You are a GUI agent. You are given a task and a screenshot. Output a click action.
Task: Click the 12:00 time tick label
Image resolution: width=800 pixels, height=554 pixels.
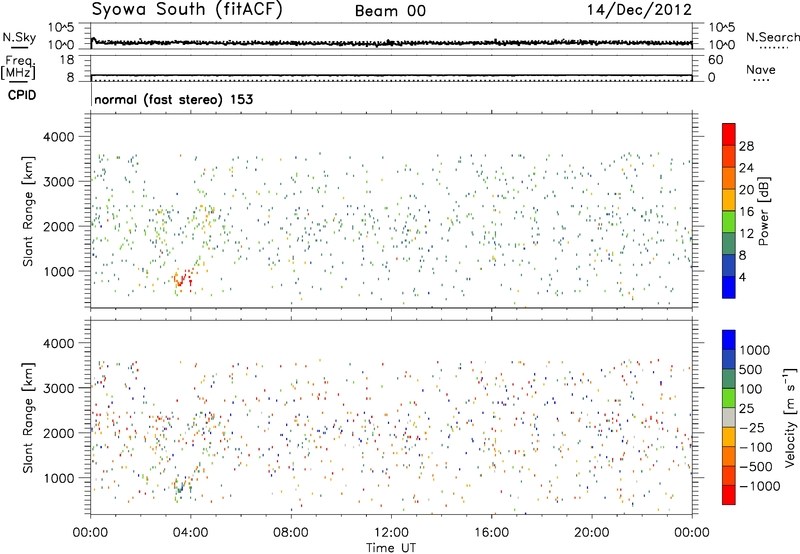(x=391, y=533)
